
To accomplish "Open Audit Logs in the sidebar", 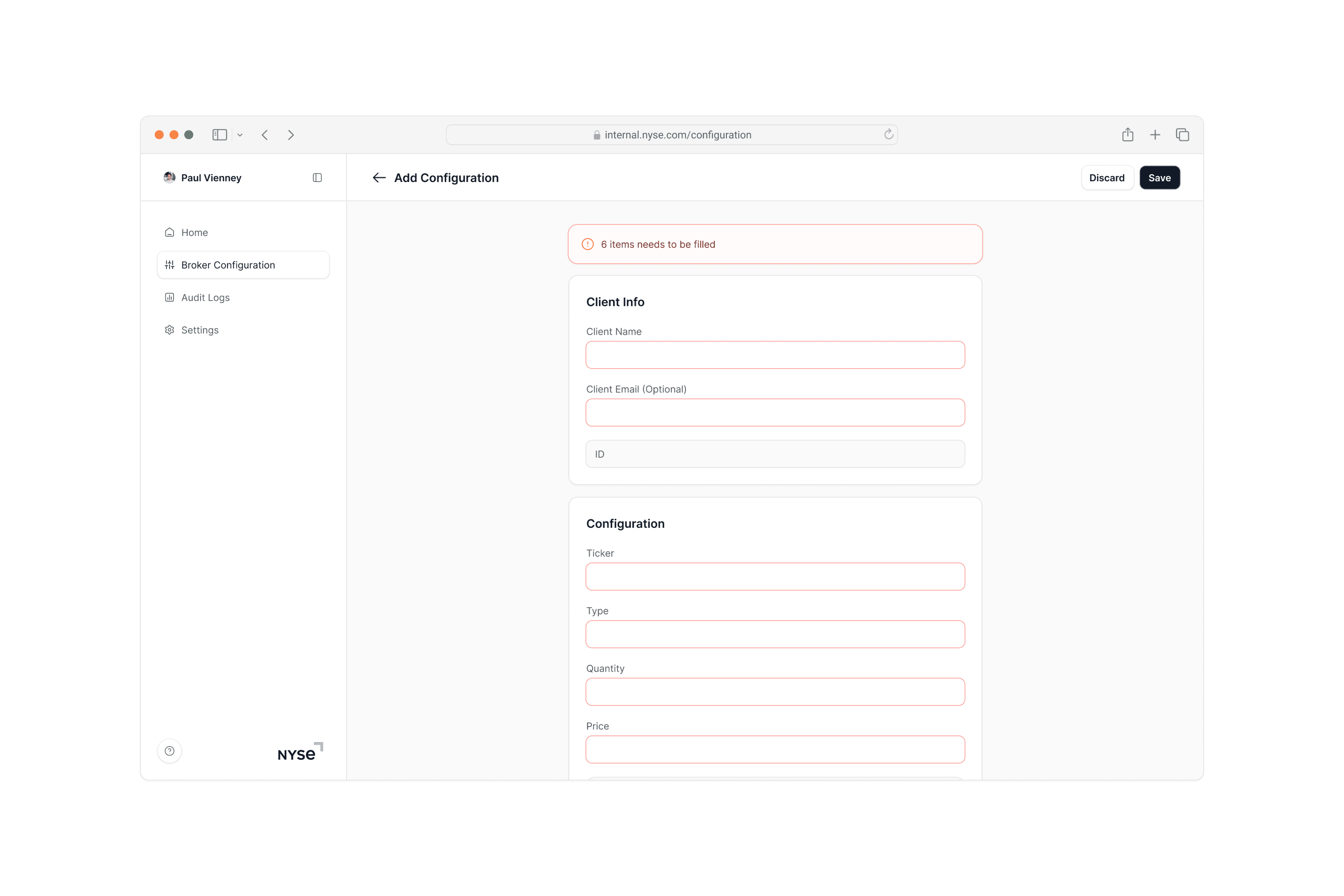I will (x=244, y=297).
